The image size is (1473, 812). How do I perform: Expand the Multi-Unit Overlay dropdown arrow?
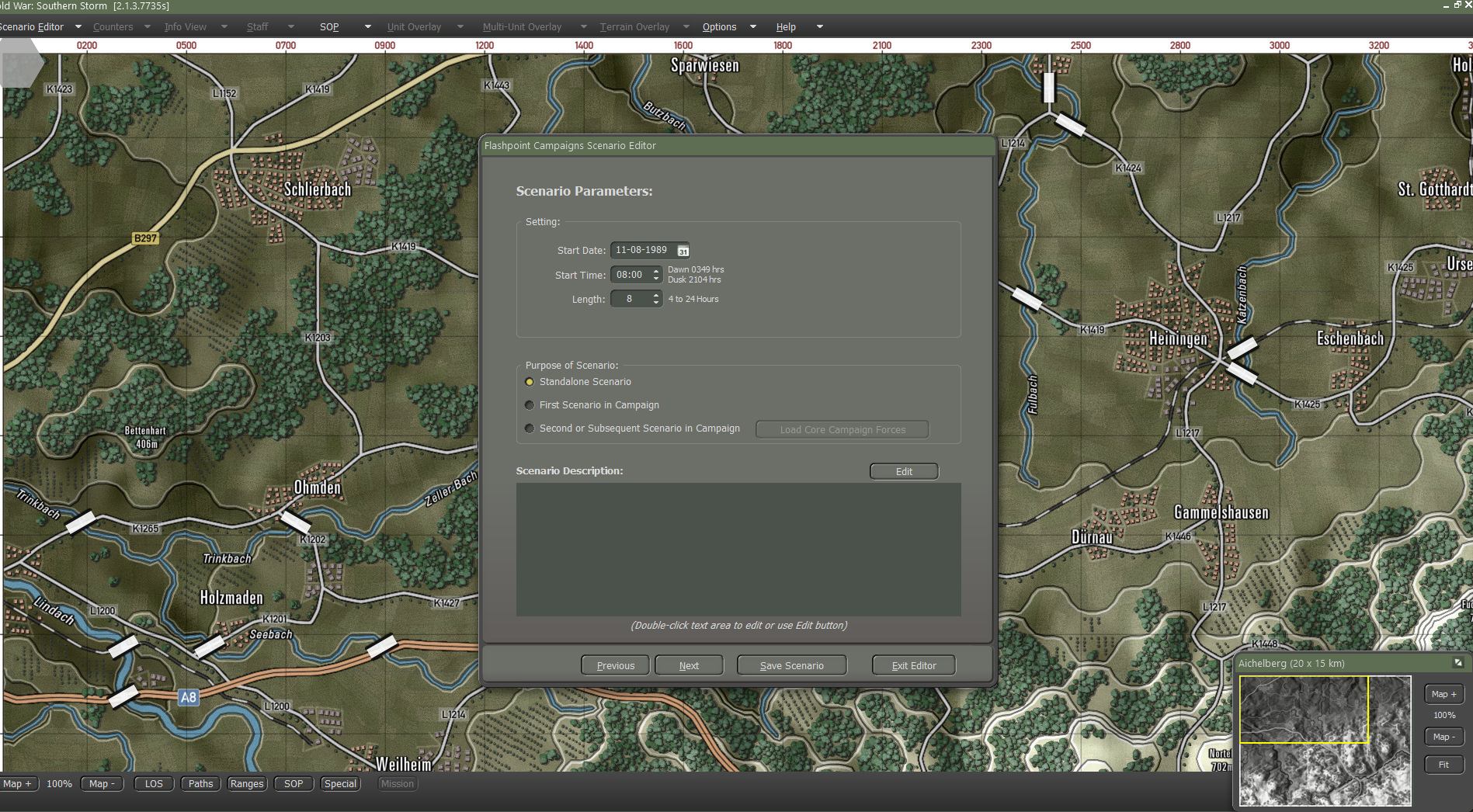point(584,26)
